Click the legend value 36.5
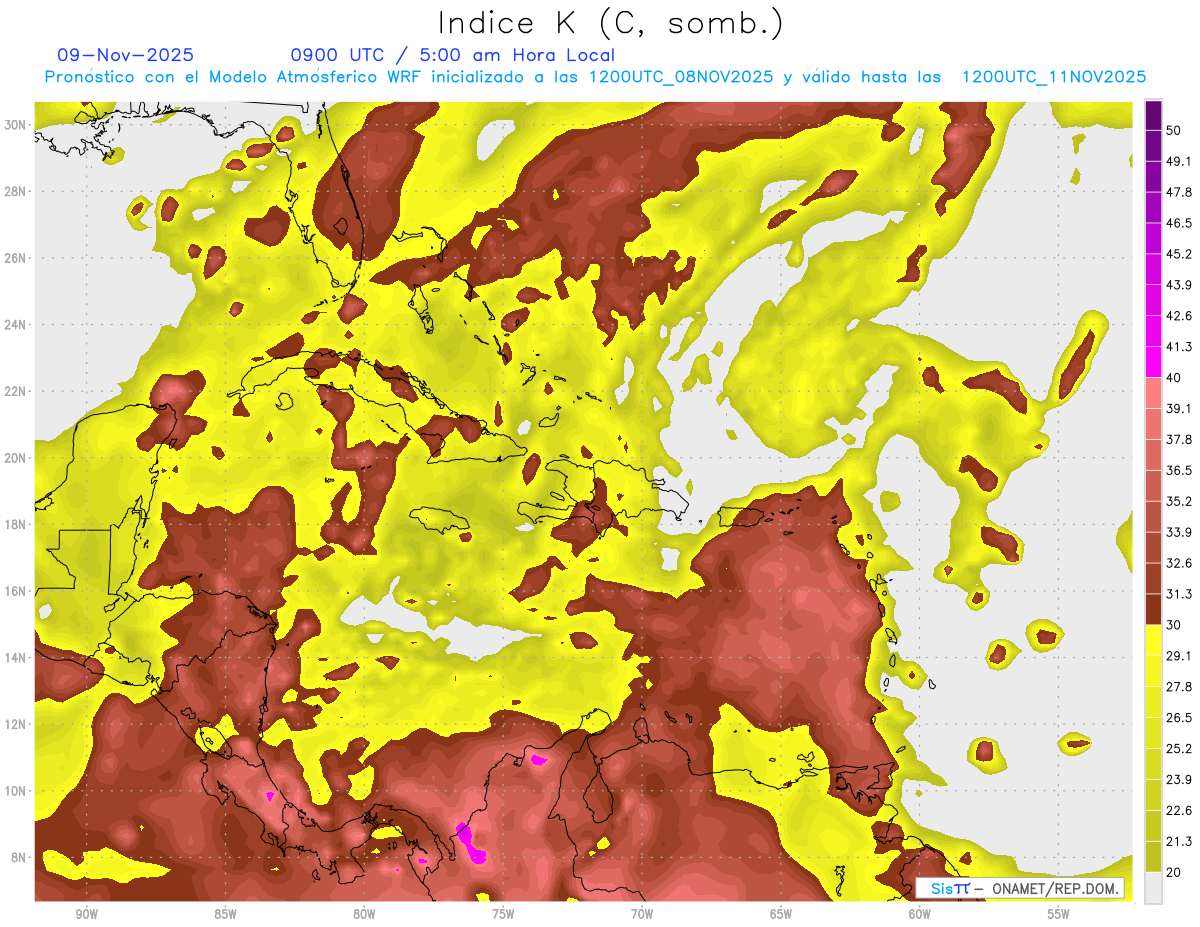1200x927 pixels. [x=1179, y=470]
